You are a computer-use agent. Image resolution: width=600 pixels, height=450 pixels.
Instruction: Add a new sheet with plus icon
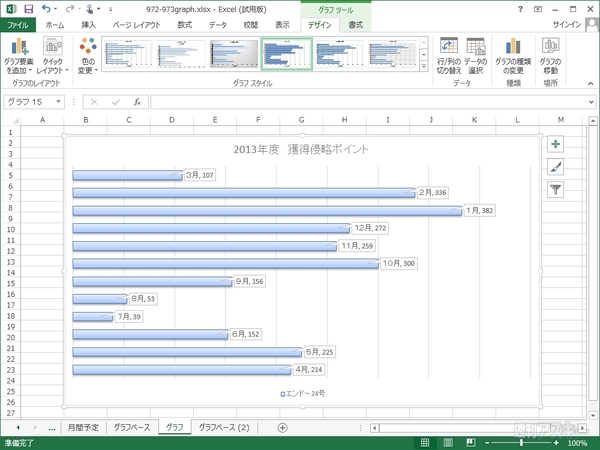pos(282,428)
